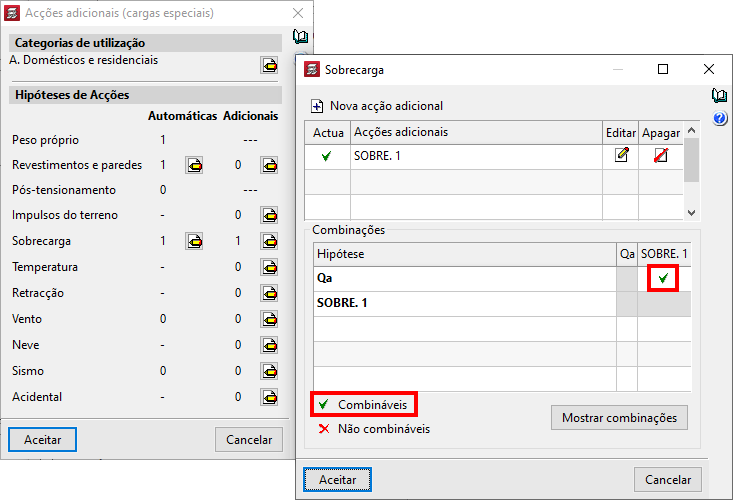Open the help question mark icon
The width and height of the screenshot is (733, 500).
pyautogui.click(x=719, y=119)
